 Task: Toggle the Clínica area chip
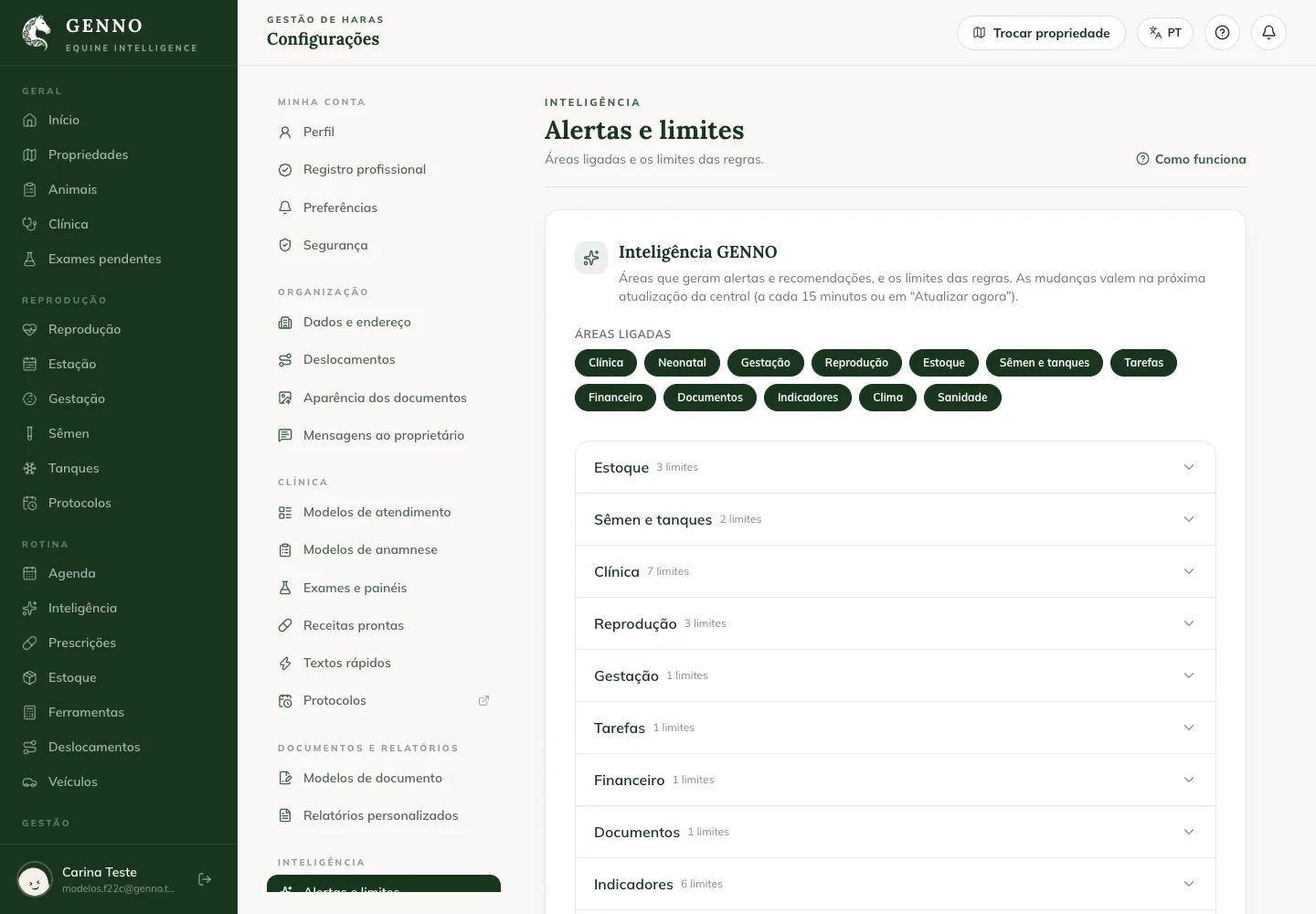coord(606,363)
